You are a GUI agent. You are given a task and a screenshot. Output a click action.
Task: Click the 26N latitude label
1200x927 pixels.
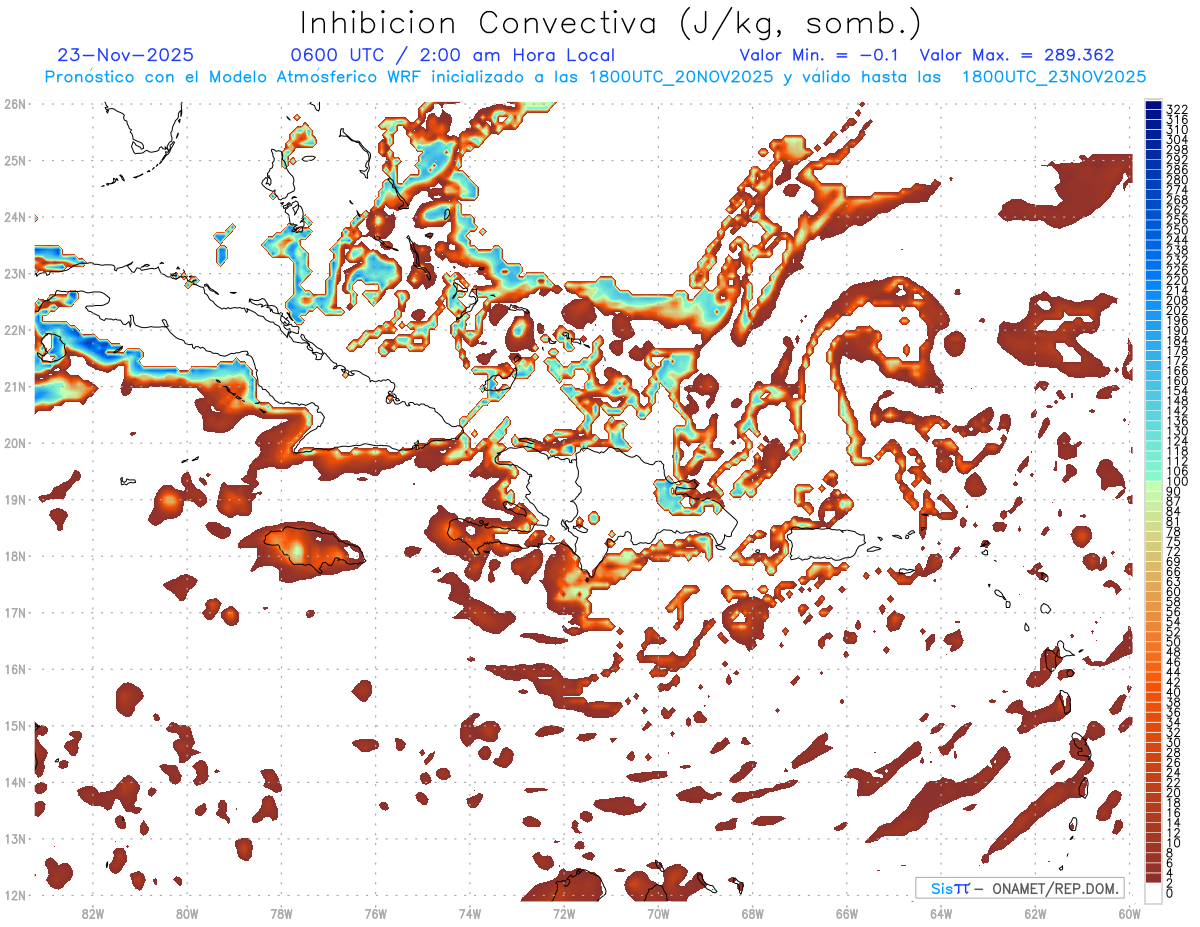pyautogui.click(x=15, y=103)
